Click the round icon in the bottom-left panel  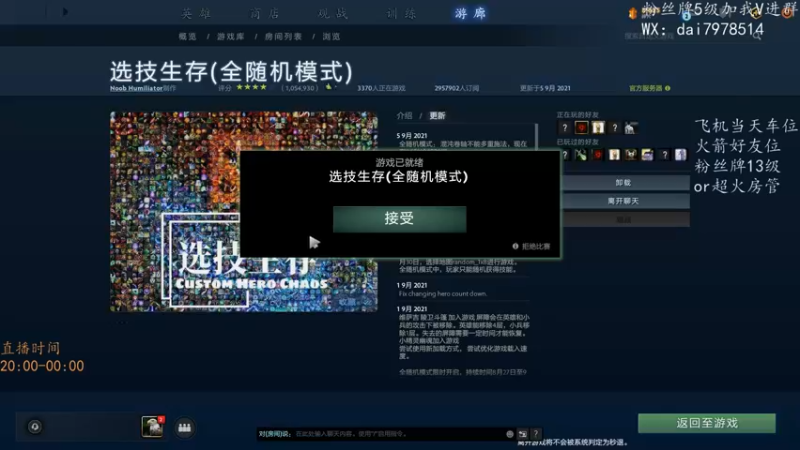tap(35, 427)
